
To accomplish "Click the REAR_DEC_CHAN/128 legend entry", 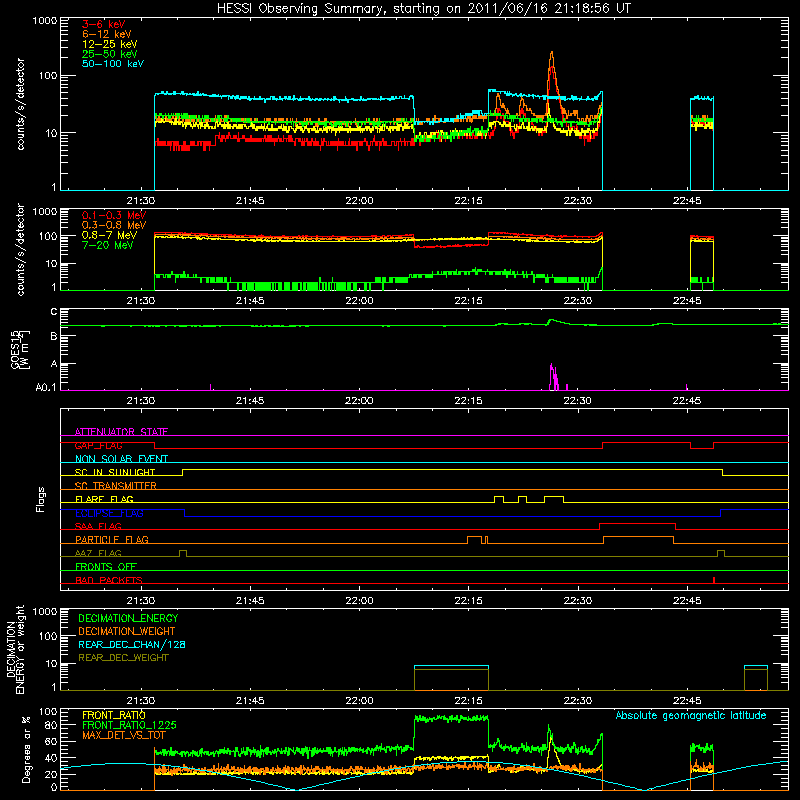I will click(132, 644).
